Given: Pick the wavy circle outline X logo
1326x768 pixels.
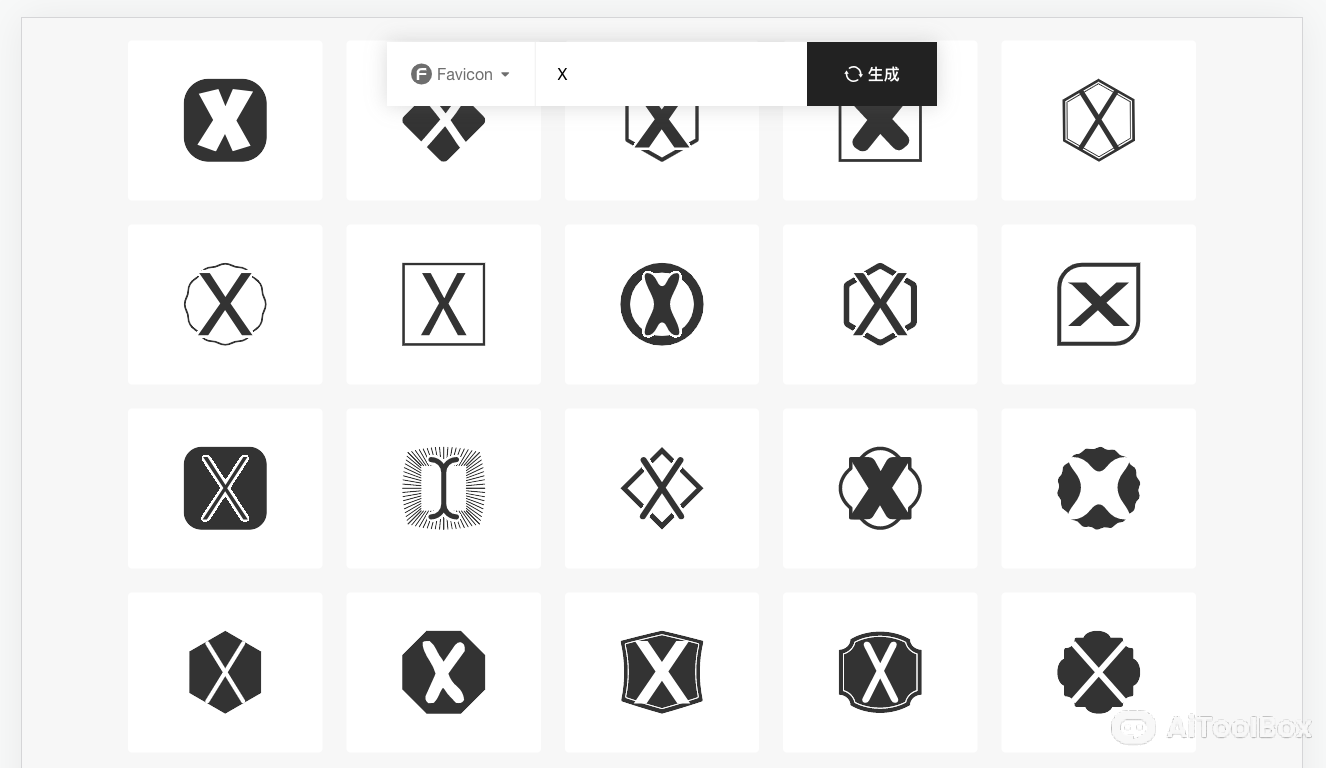Looking at the screenshot, I should (x=225, y=304).
